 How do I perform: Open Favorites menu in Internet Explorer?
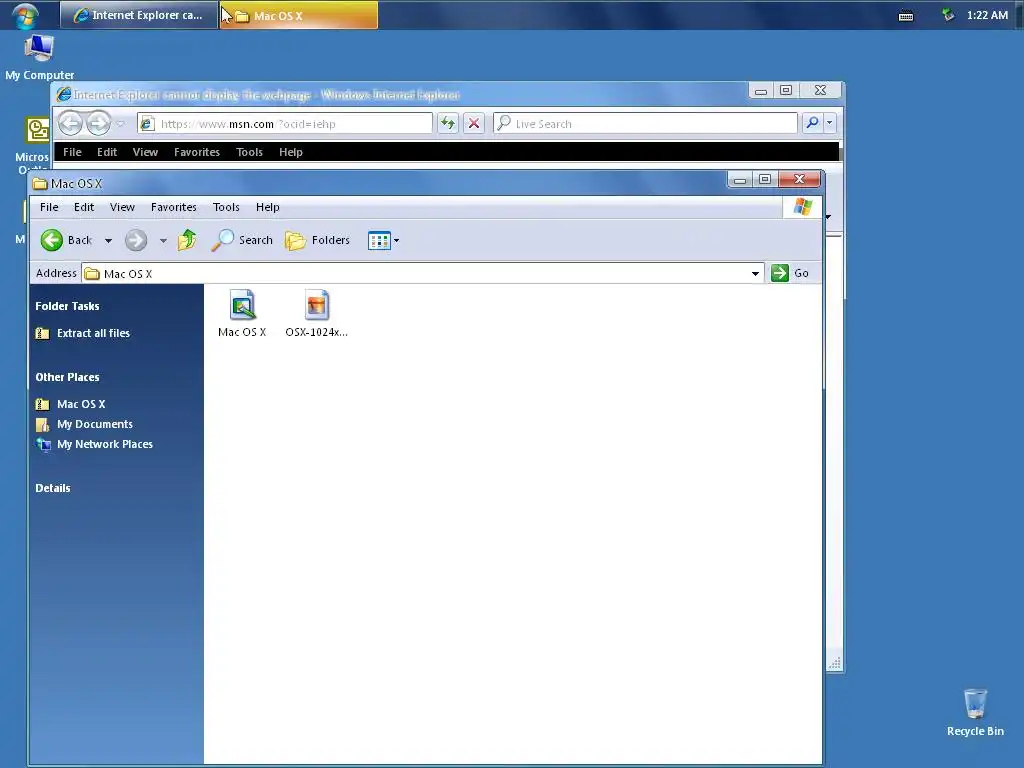tap(197, 152)
